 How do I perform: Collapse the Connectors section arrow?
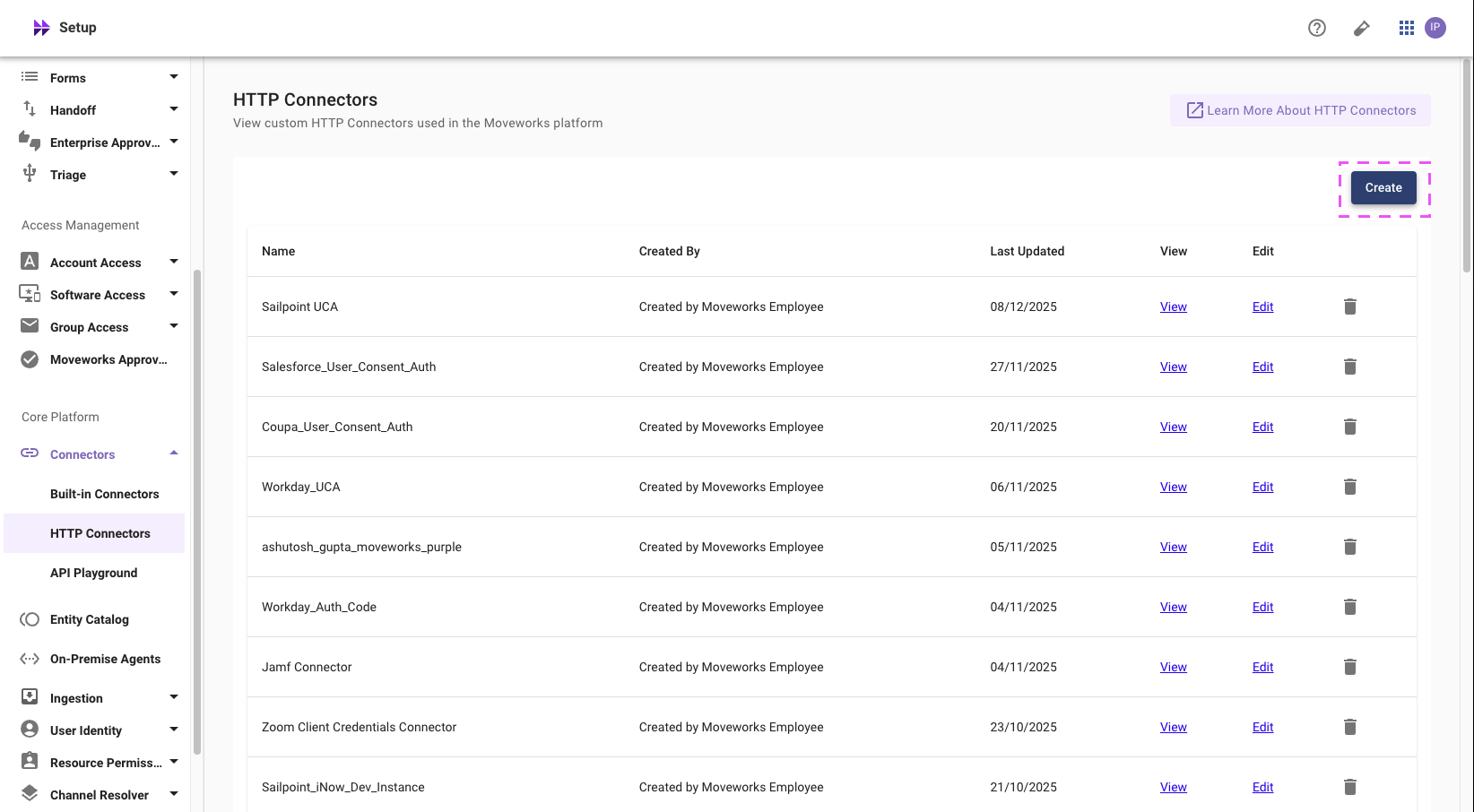[x=174, y=454]
